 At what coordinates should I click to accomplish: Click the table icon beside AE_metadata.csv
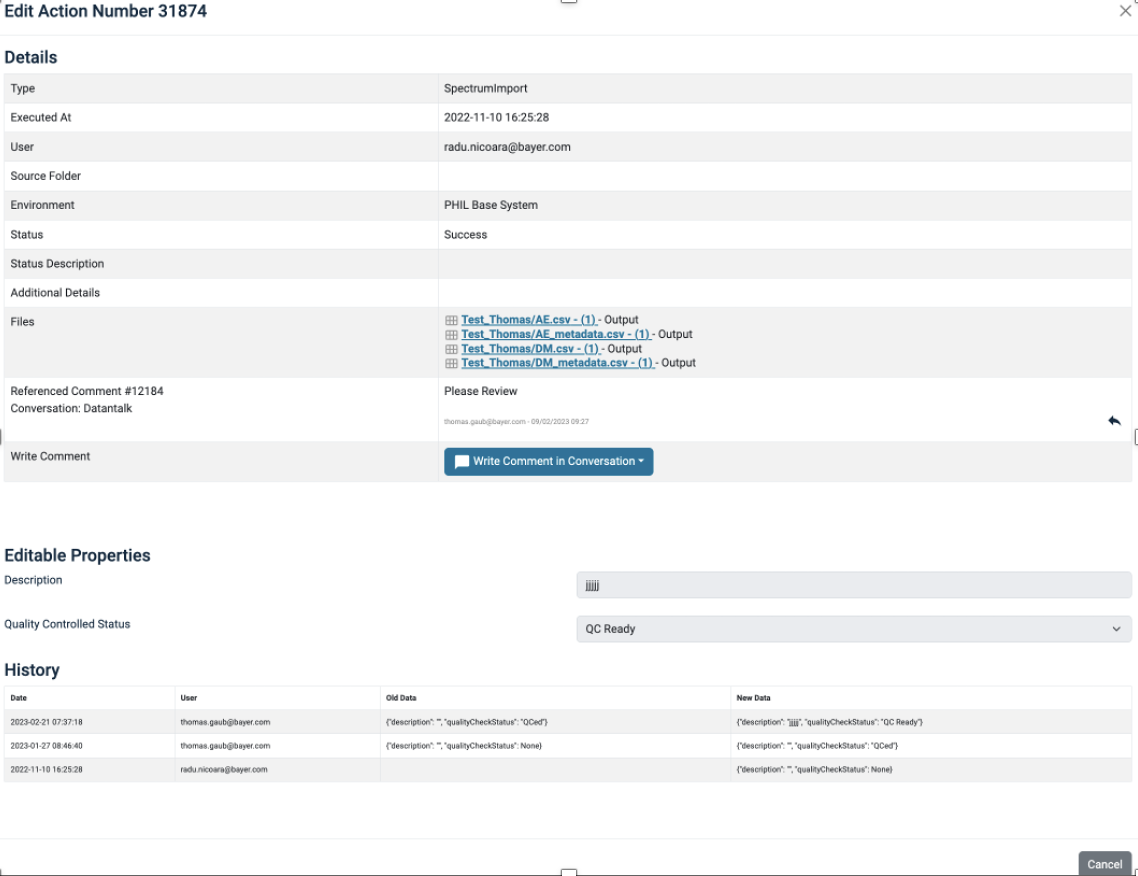pos(451,335)
